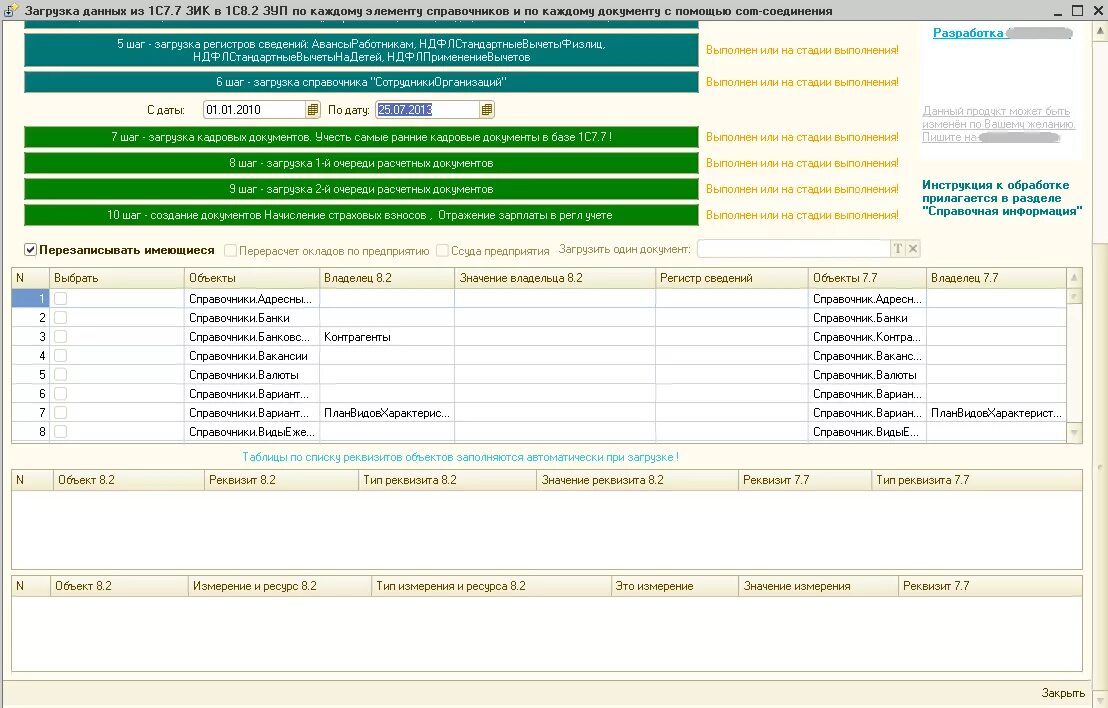Open the "Разработка" link

tap(967, 33)
